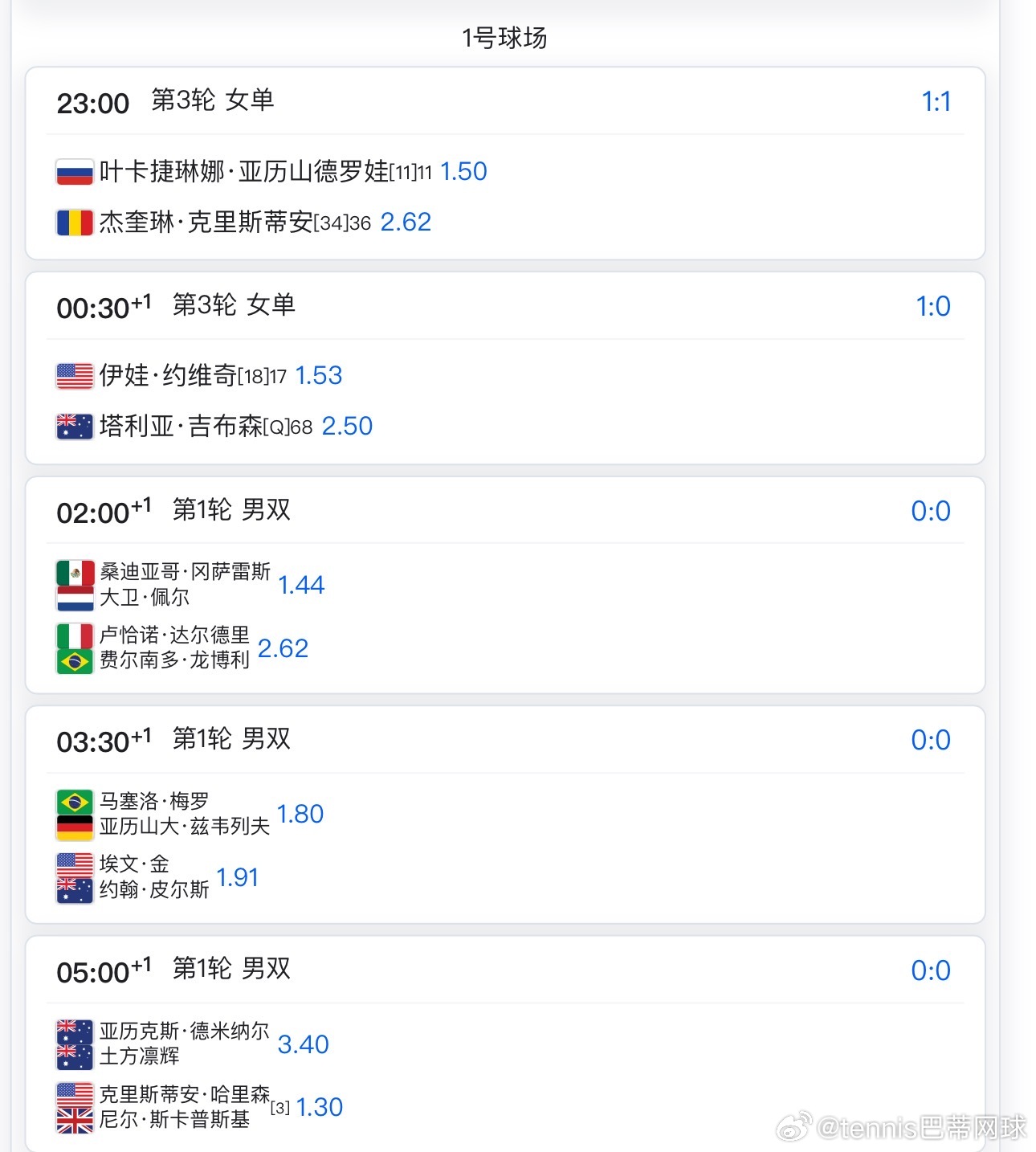Click the Weibo logo in the watermark

tap(793, 1127)
